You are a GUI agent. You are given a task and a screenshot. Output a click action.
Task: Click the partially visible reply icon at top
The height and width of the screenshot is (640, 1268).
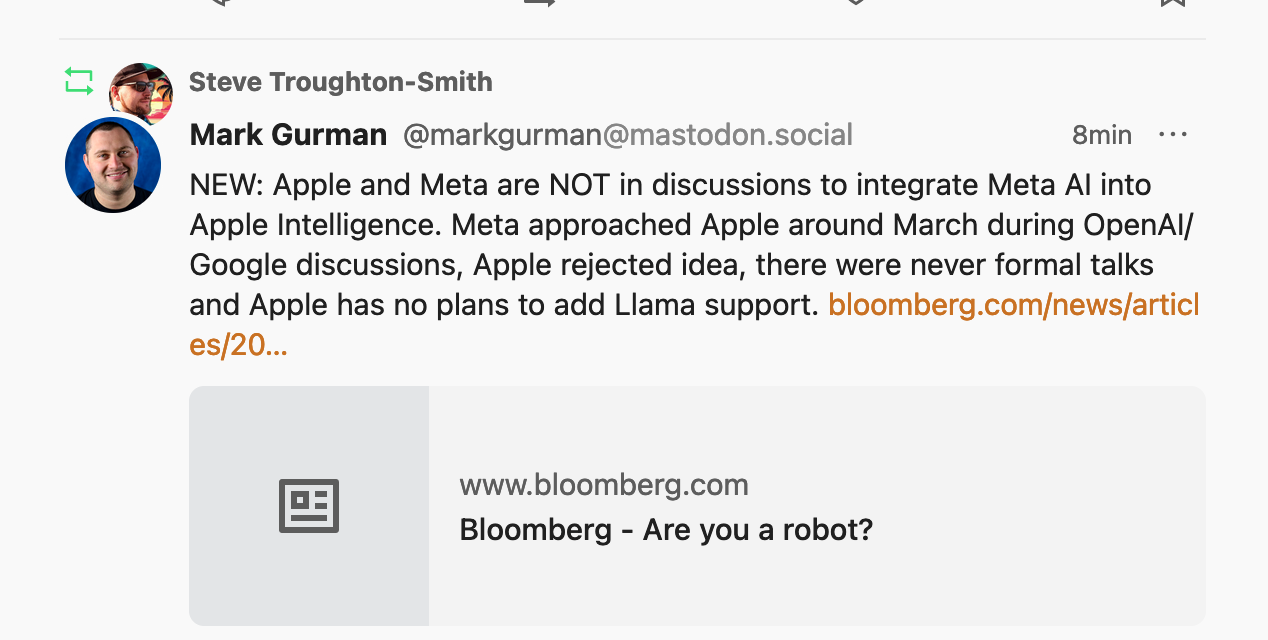tap(222, 3)
